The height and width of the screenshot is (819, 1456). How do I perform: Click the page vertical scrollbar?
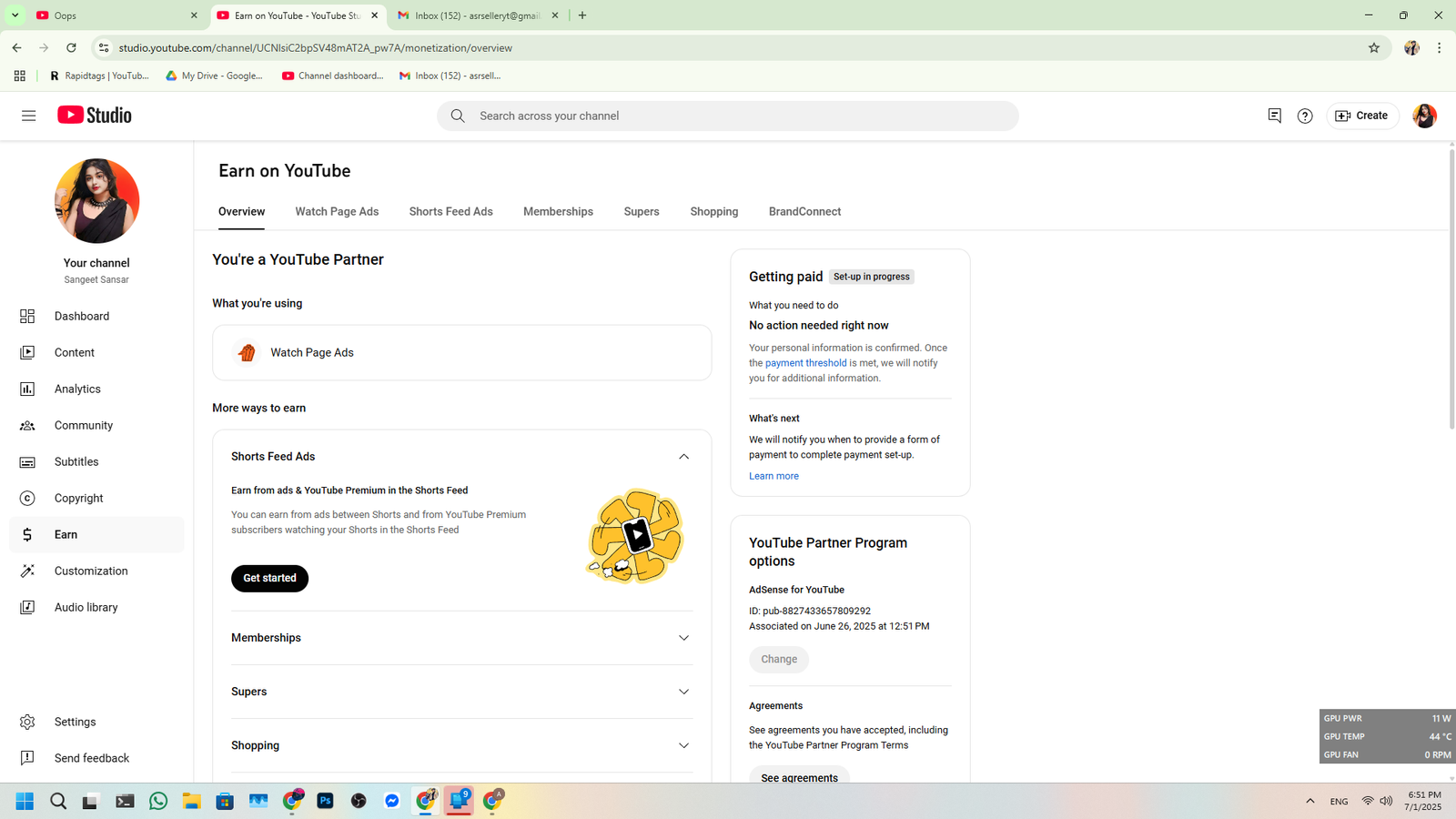coord(1451,288)
